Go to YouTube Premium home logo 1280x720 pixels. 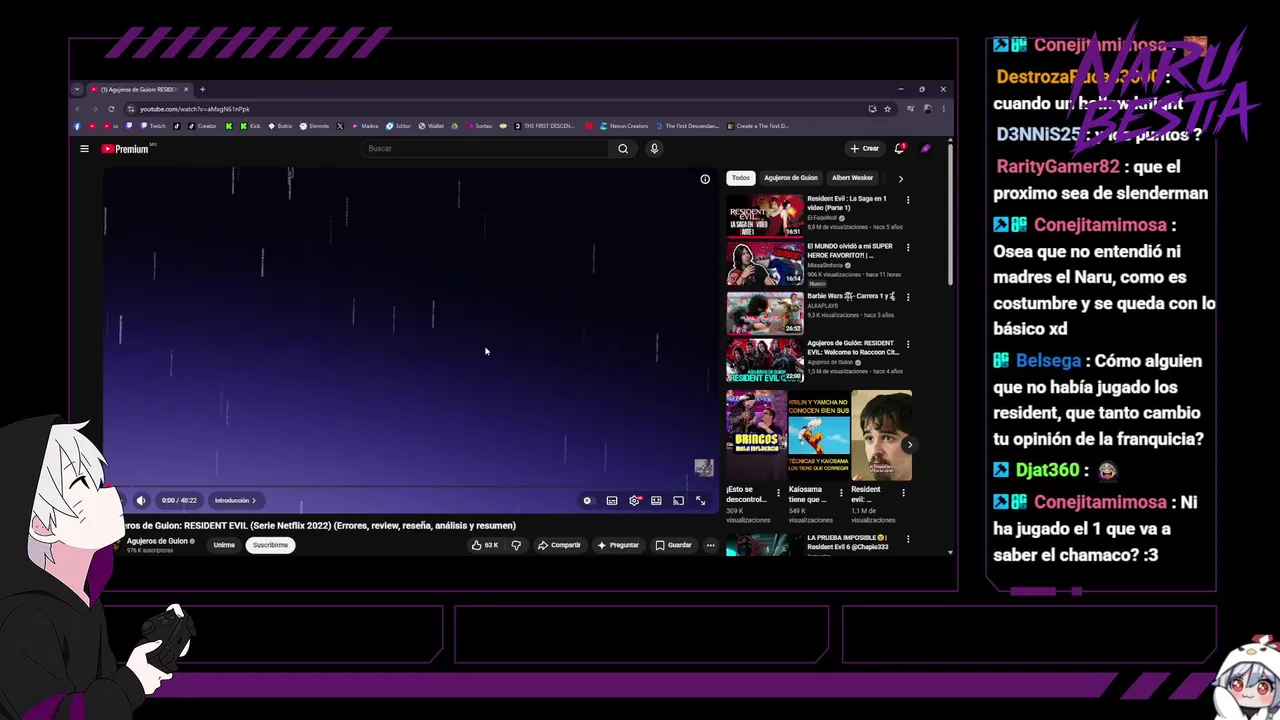[125, 149]
